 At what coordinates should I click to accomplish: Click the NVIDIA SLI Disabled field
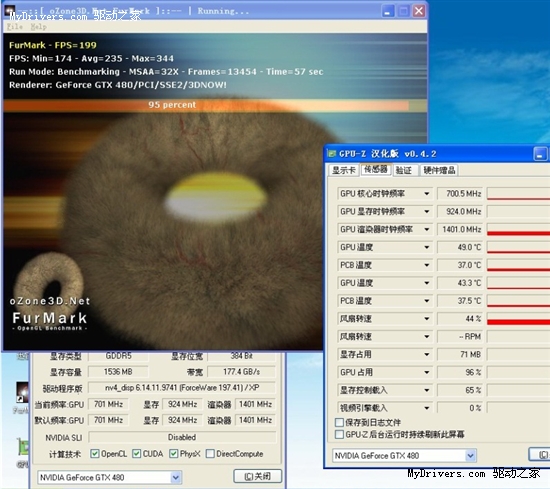point(182,437)
